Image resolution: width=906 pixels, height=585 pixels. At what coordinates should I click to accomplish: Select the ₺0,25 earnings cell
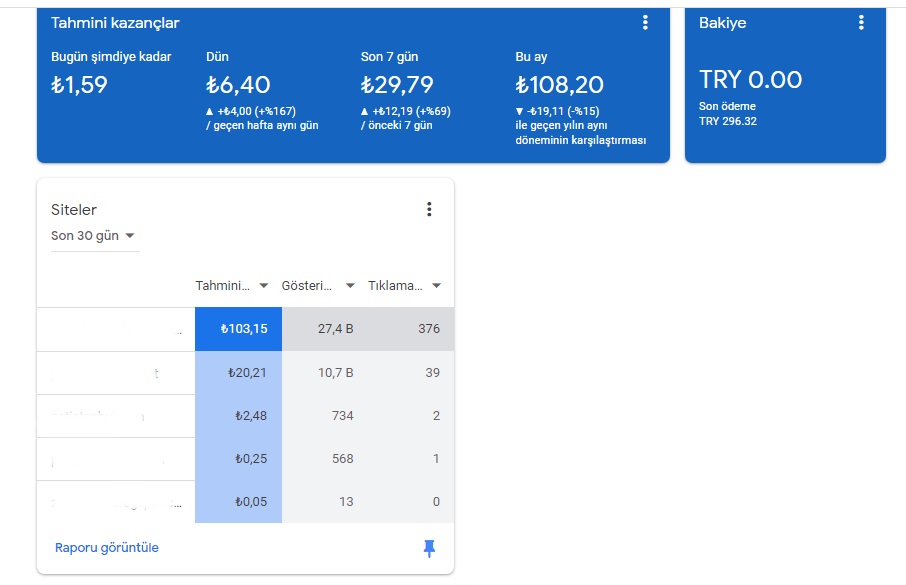click(238, 459)
